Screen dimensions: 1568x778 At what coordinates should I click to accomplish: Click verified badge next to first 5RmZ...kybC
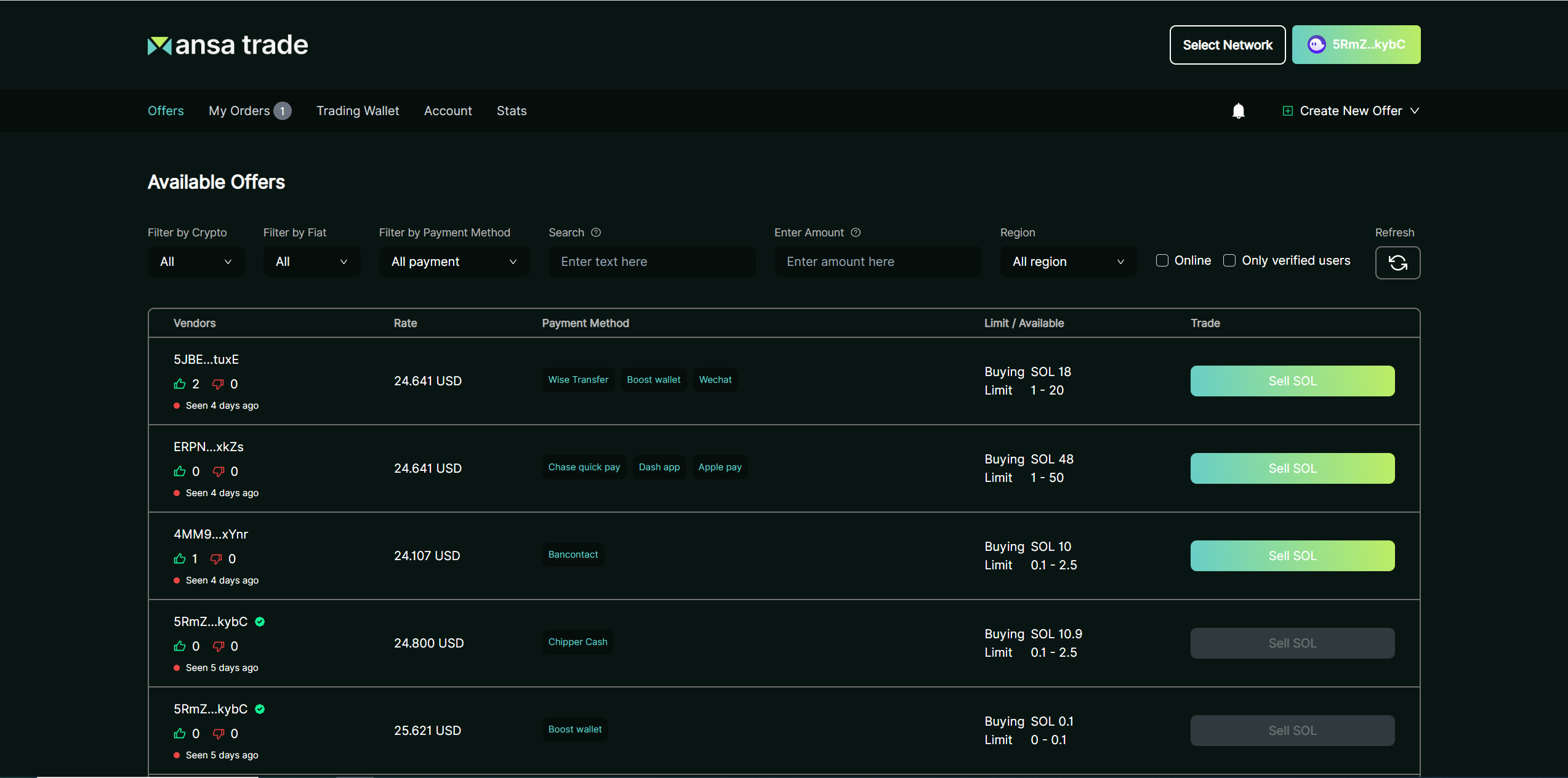(x=260, y=622)
